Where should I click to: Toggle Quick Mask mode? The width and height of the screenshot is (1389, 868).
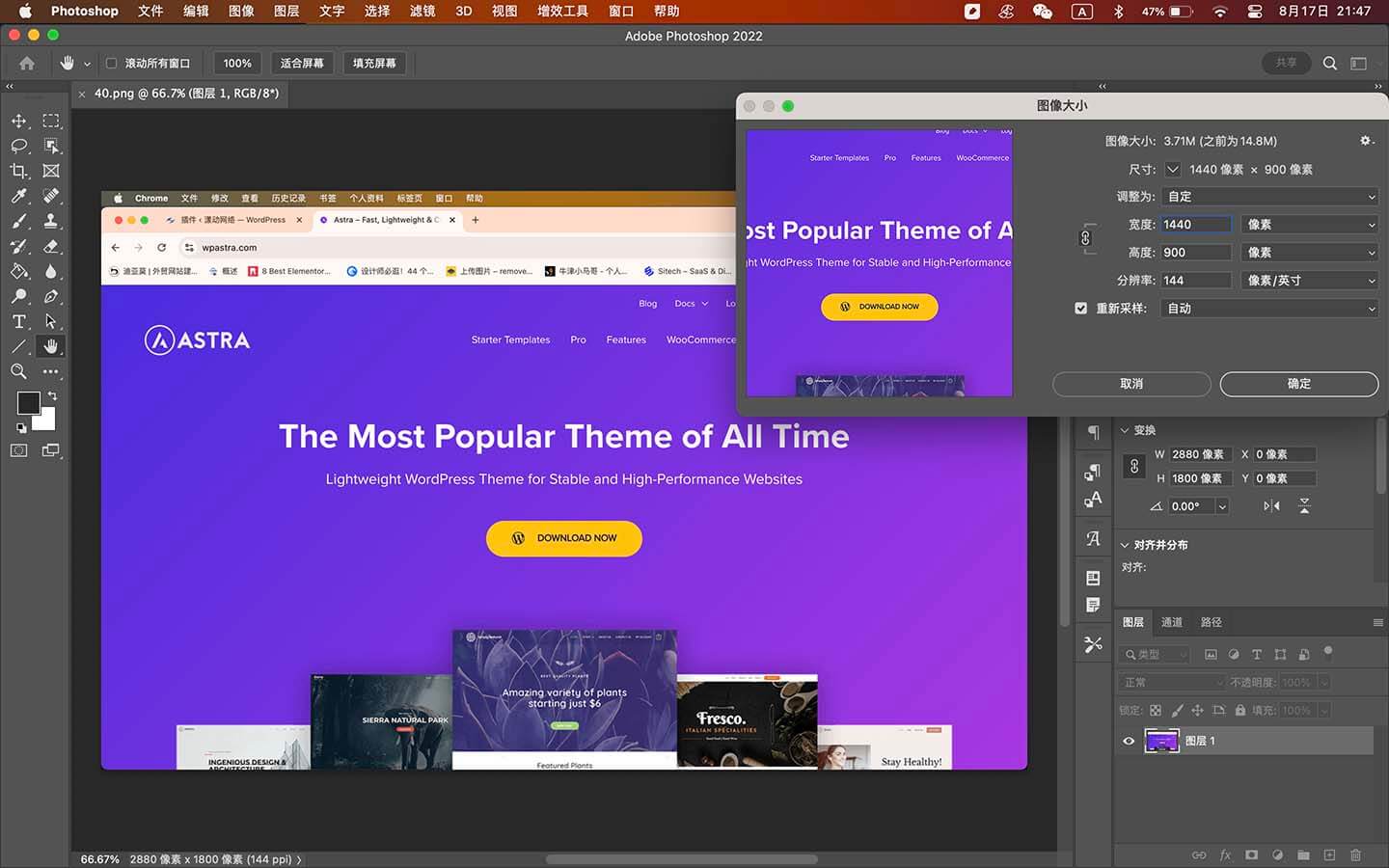(18, 450)
